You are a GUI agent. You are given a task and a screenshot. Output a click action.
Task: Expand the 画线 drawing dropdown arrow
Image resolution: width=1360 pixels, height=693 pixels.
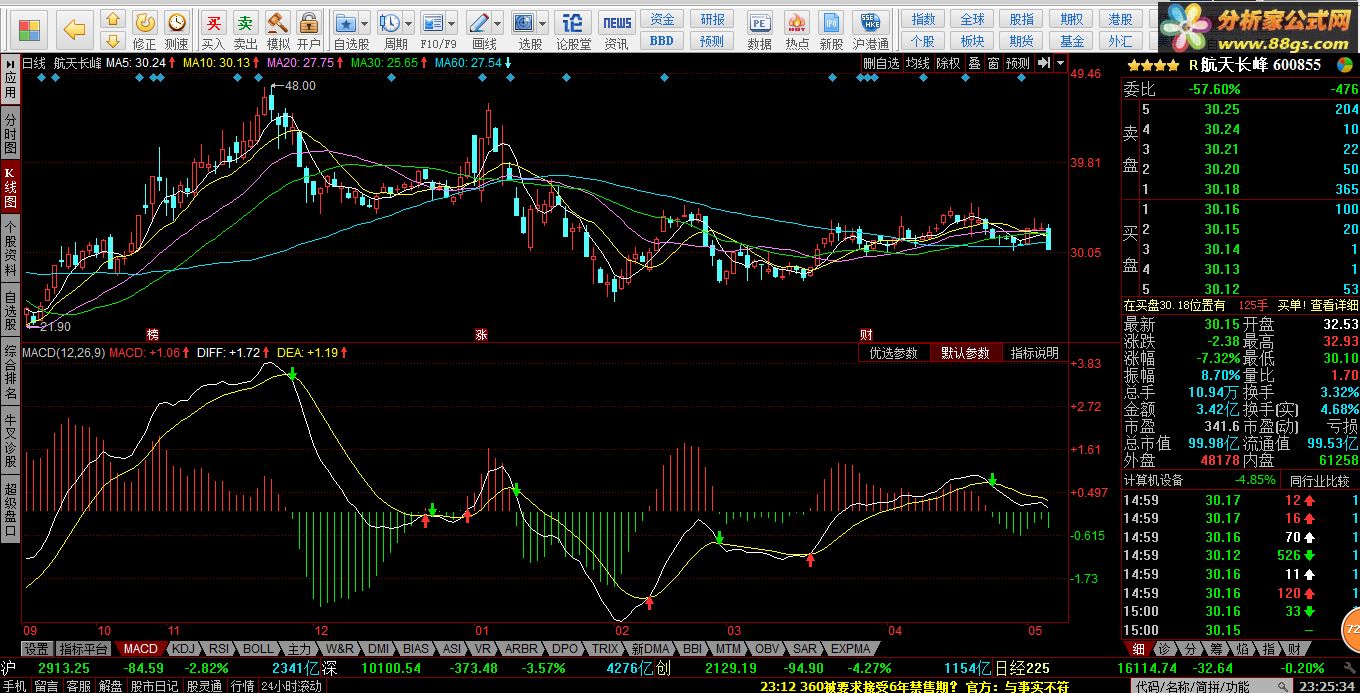click(x=499, y=23)
